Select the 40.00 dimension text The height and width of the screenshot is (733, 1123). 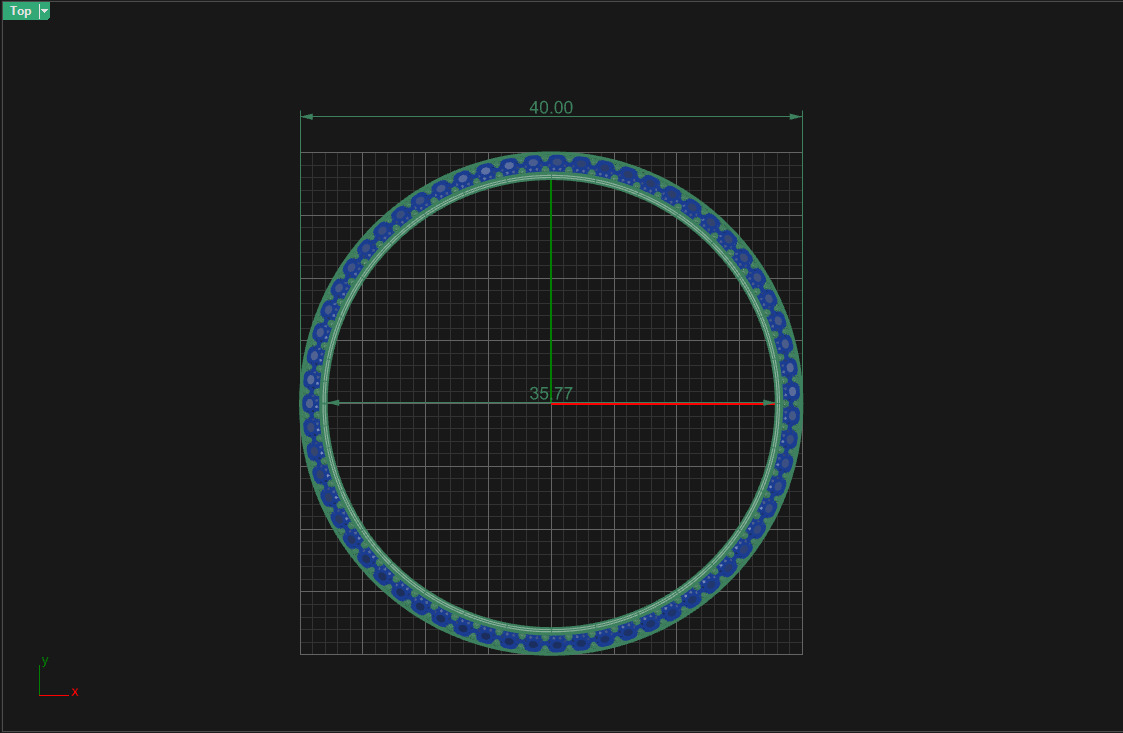551,107
